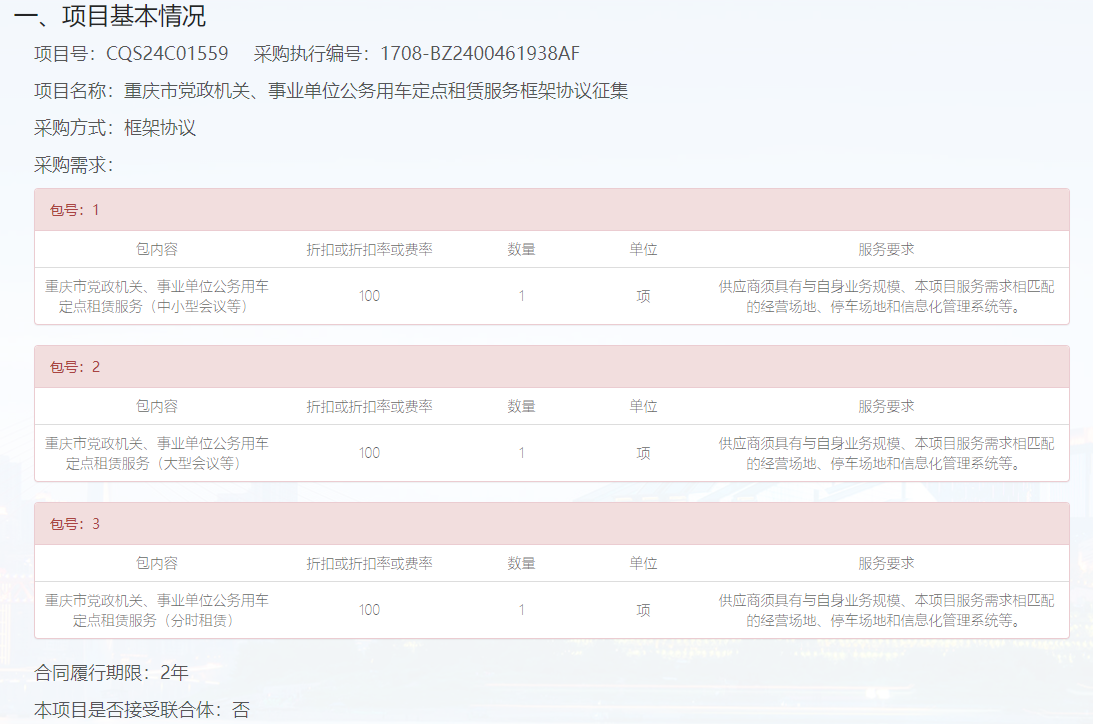This screenshot has height=724, width=1093.
Task: Click the 分时租赁 rental service cell
Action: point(157,610)
